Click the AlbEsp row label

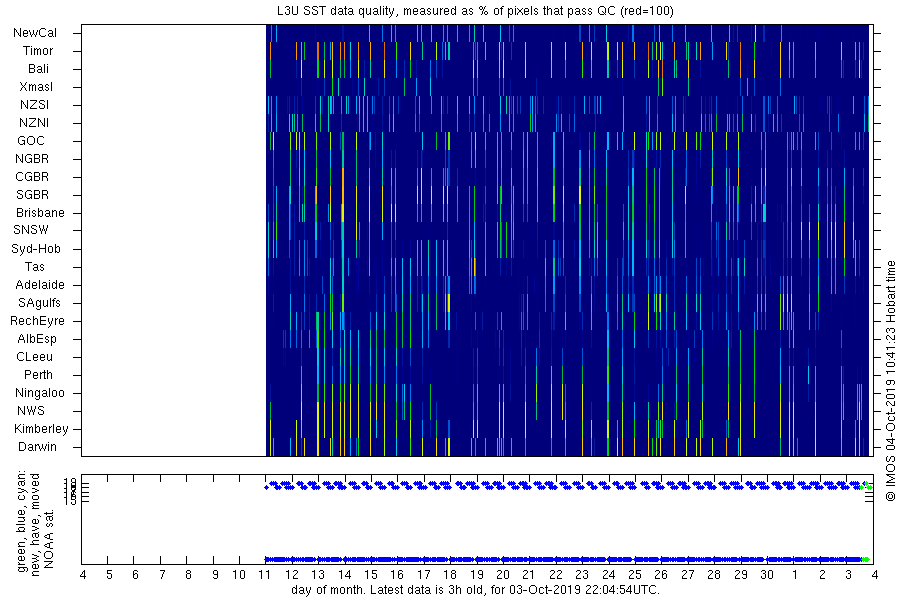37,339
